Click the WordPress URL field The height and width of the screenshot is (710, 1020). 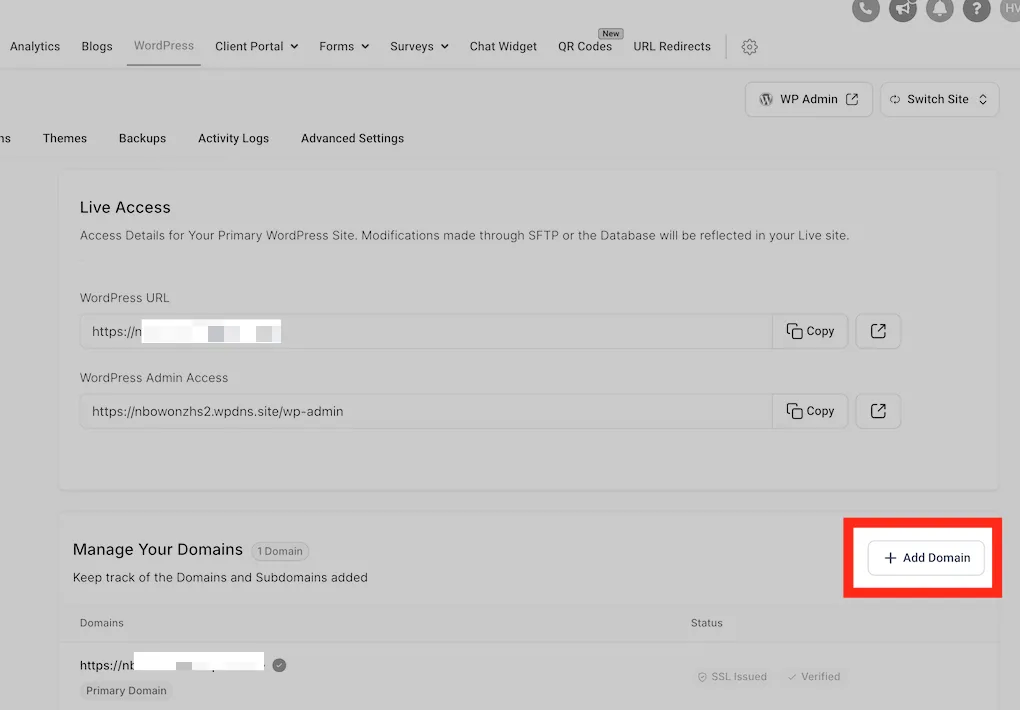pyautogui.click(x=426, y=331)
